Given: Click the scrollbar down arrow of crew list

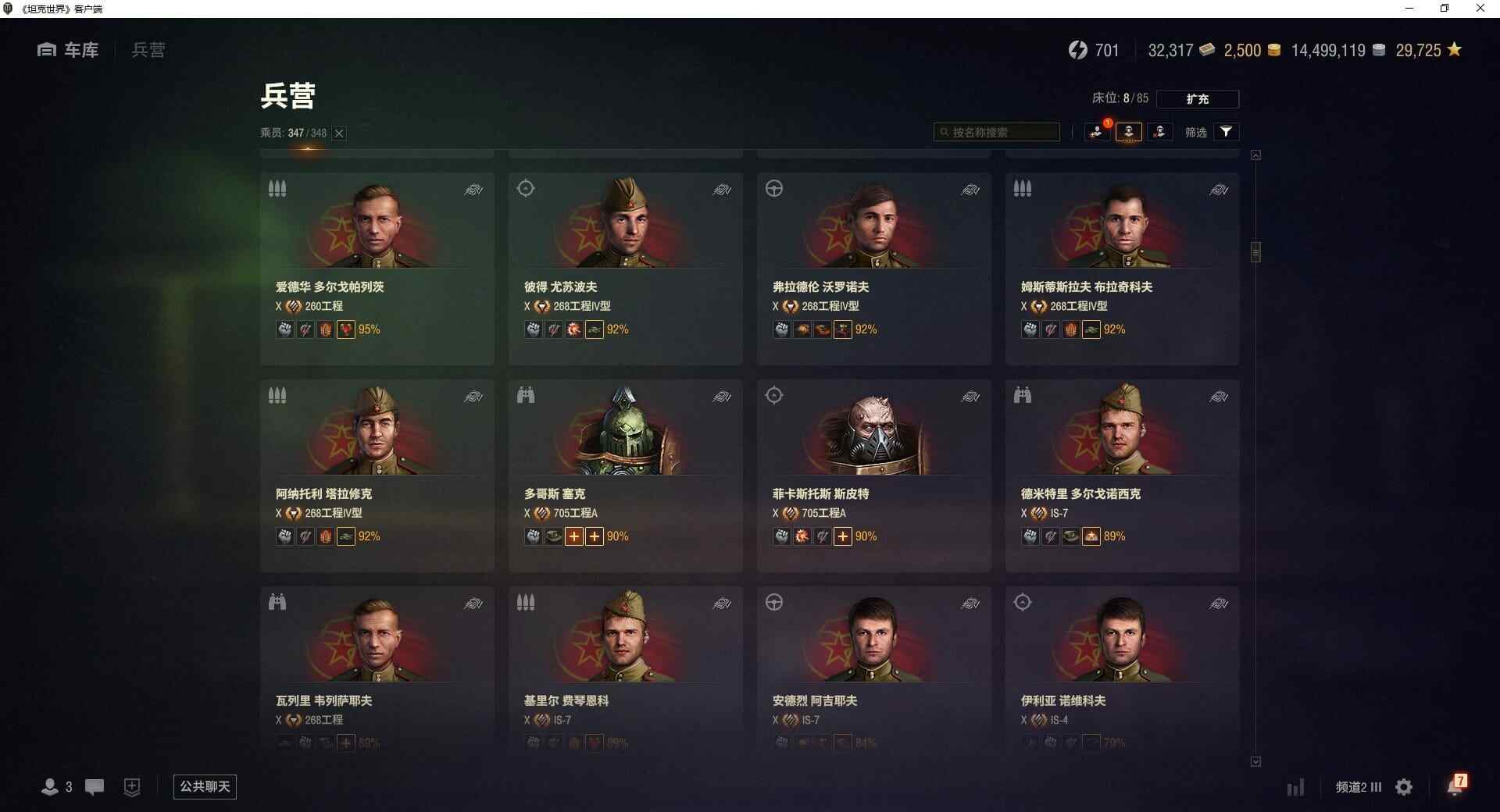Looking at the screenshot, I should 1255,762.
